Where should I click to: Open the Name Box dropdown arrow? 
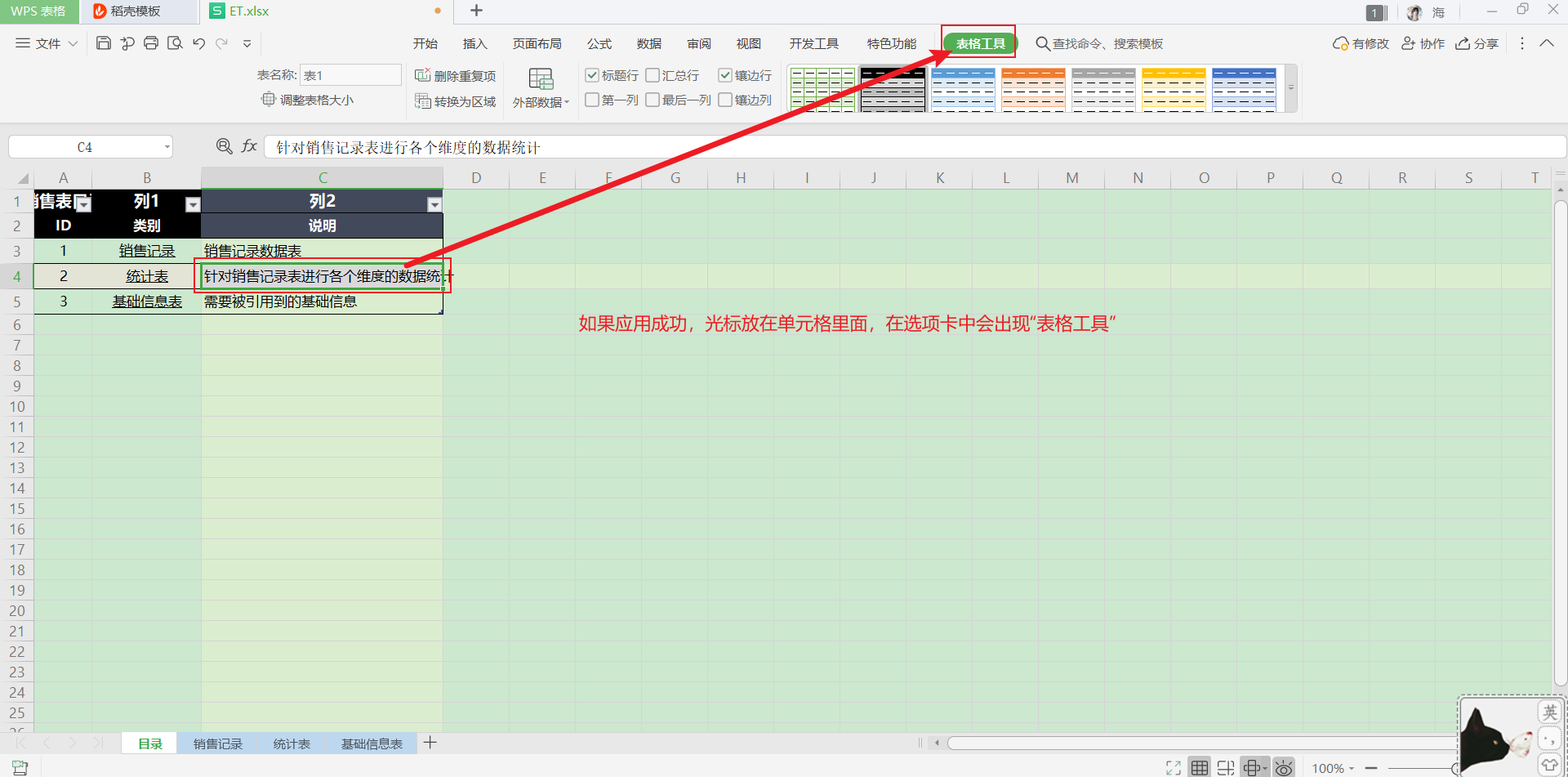click(x=167, y=147)
